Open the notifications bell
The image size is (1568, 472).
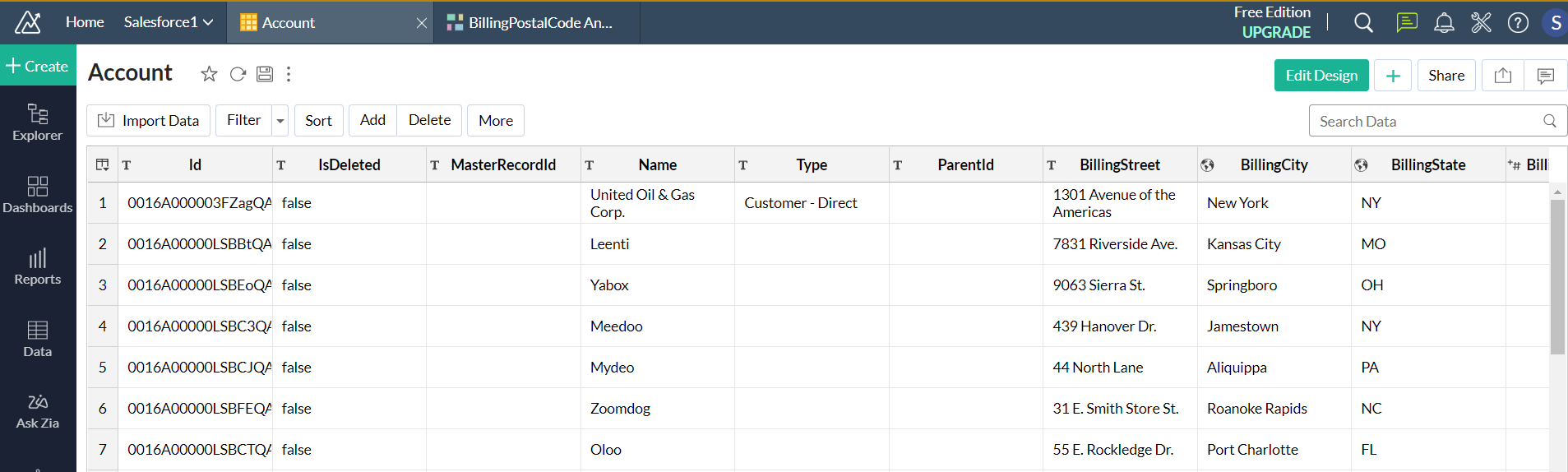1444,23
